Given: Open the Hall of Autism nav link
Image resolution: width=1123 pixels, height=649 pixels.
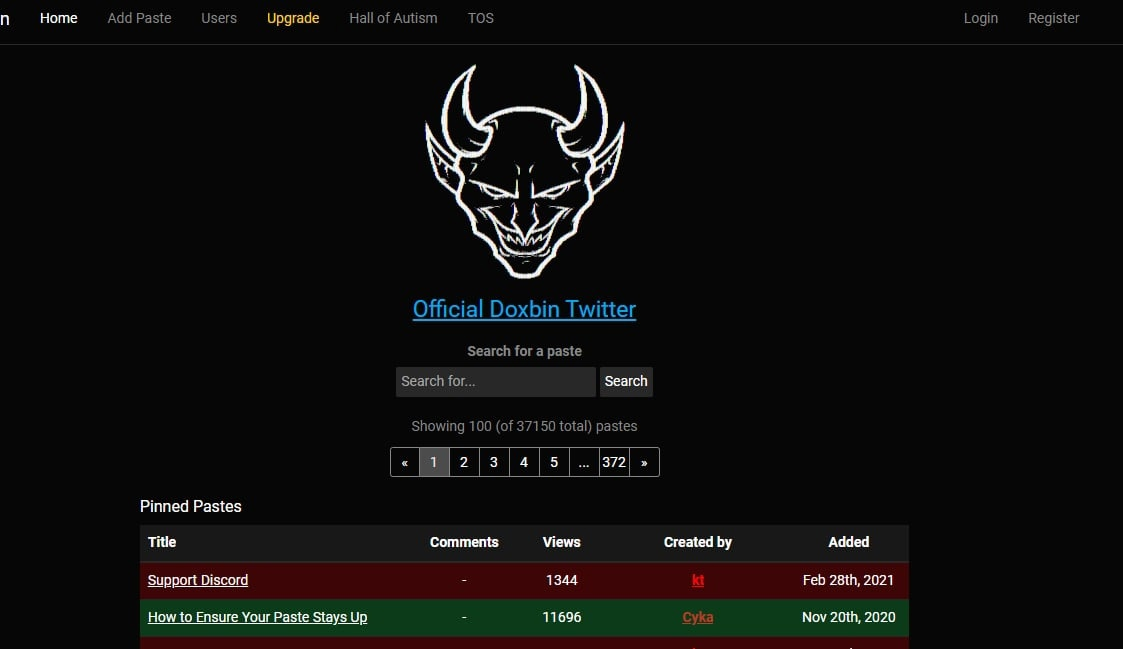Looking at the screenshot, I should (x=393, y=18).
